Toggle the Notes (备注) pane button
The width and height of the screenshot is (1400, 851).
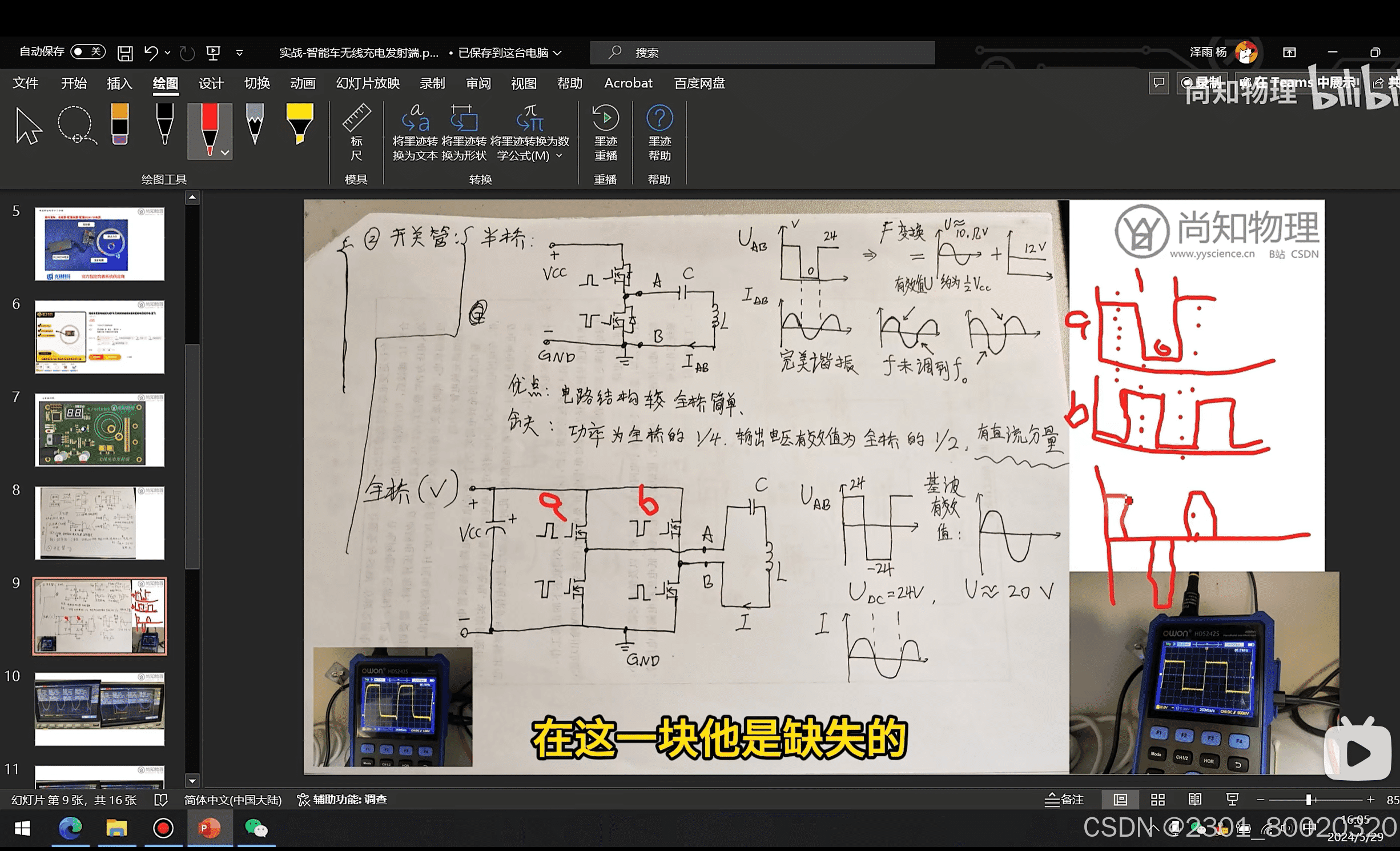[x=1064, y=800]
